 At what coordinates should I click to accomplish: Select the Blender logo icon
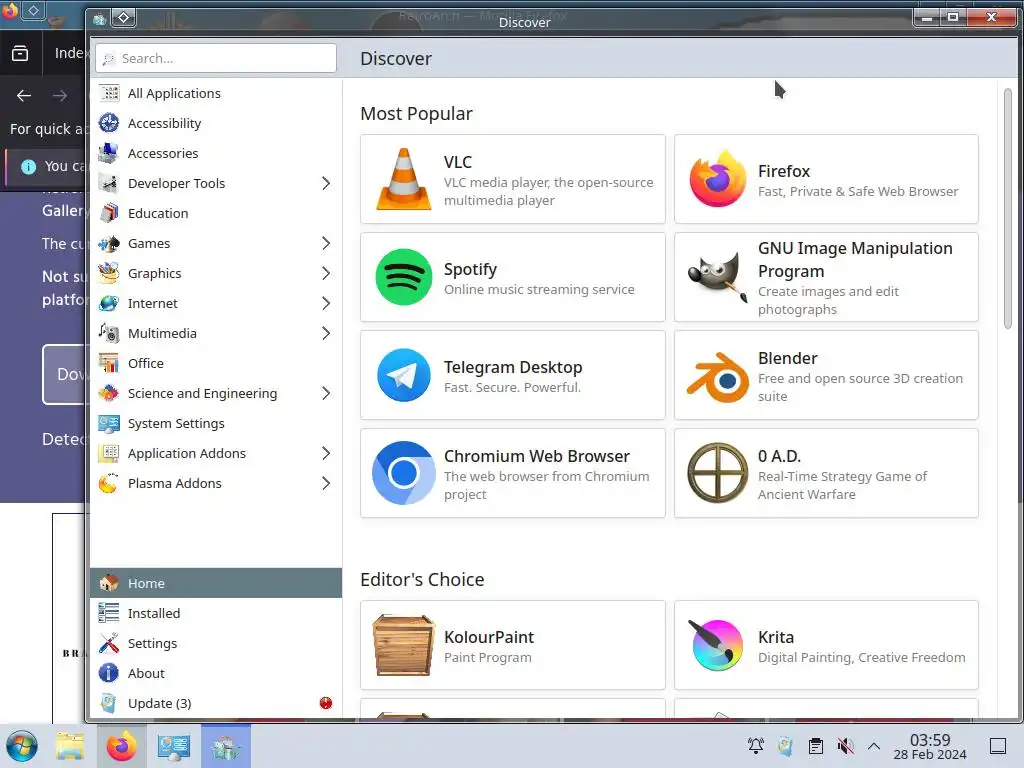tap(717, 376)
